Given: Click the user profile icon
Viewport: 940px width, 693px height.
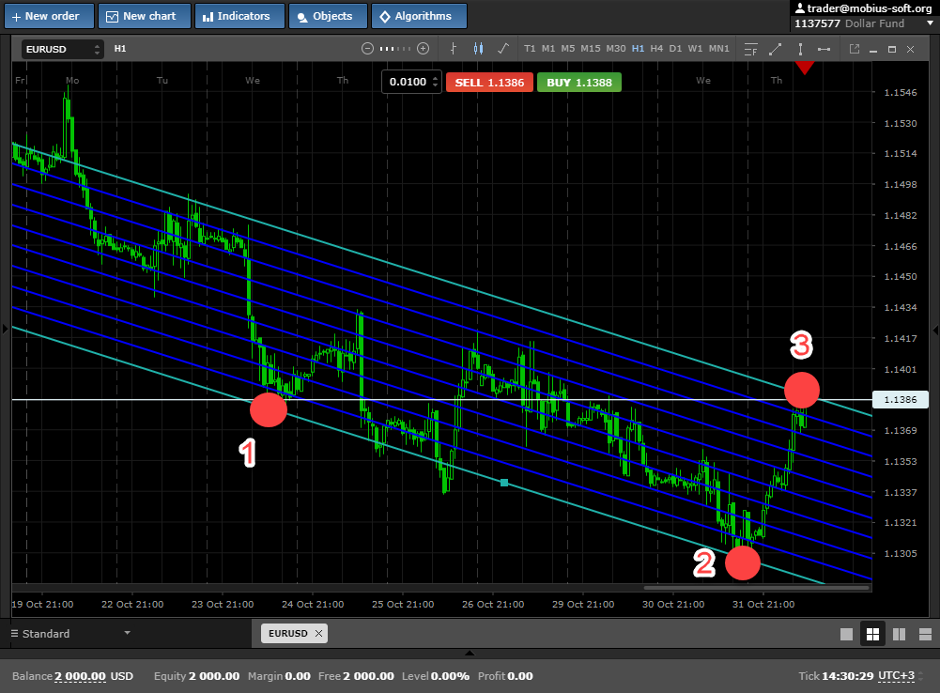Looking at the screenshot, I should click(x=800, y=8).
